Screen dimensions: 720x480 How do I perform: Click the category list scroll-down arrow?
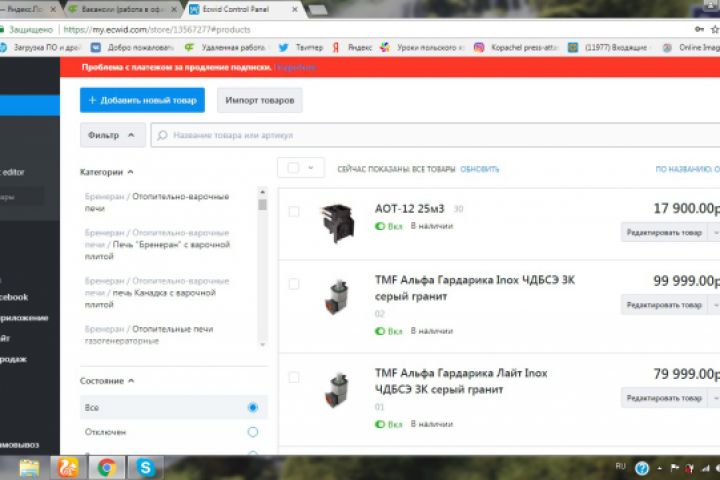point(262,344)
